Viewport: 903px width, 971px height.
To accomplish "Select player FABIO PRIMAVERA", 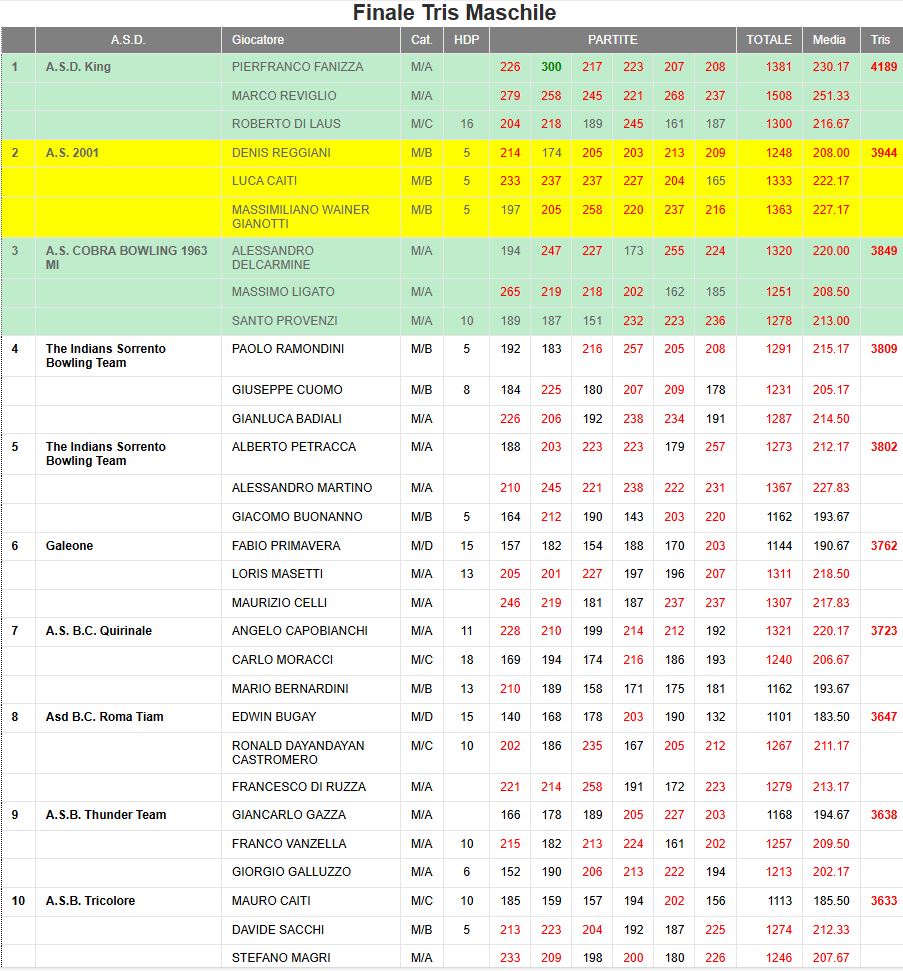I will click(x=286, y=546).
